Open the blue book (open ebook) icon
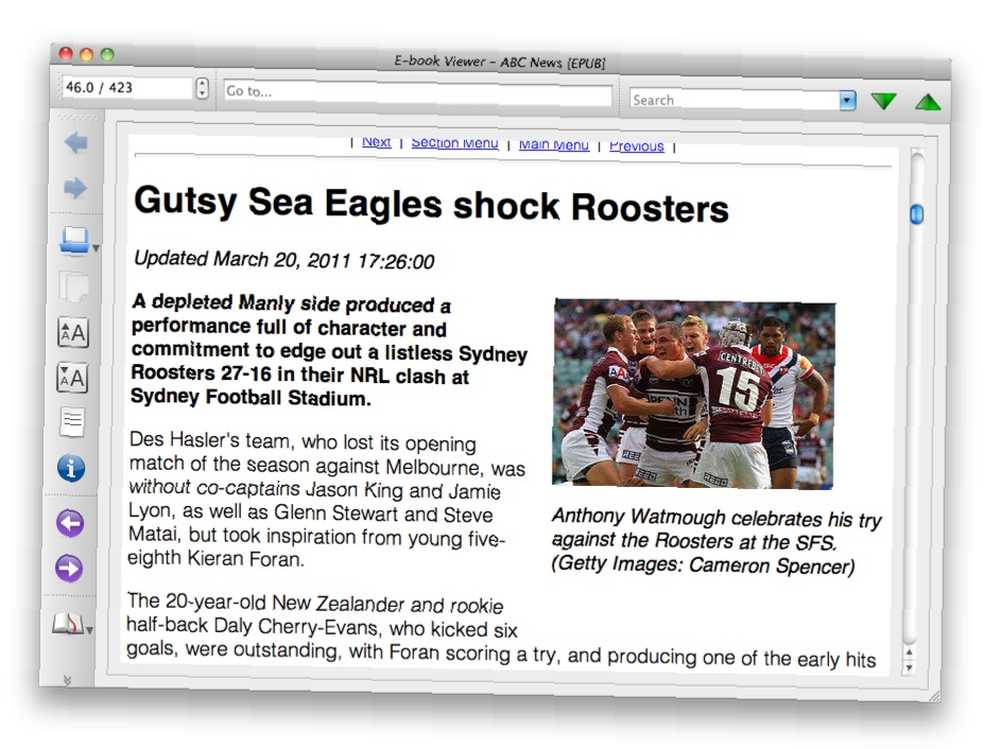 [75, 241]
